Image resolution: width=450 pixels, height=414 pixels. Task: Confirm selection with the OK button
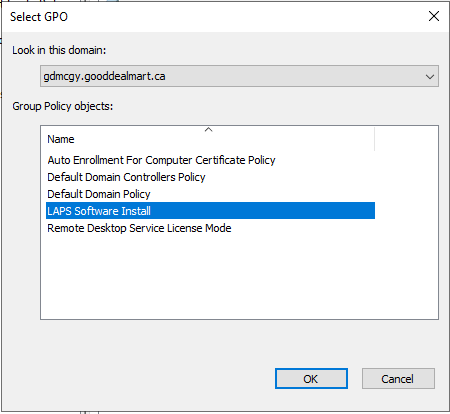tap(311, 379)
